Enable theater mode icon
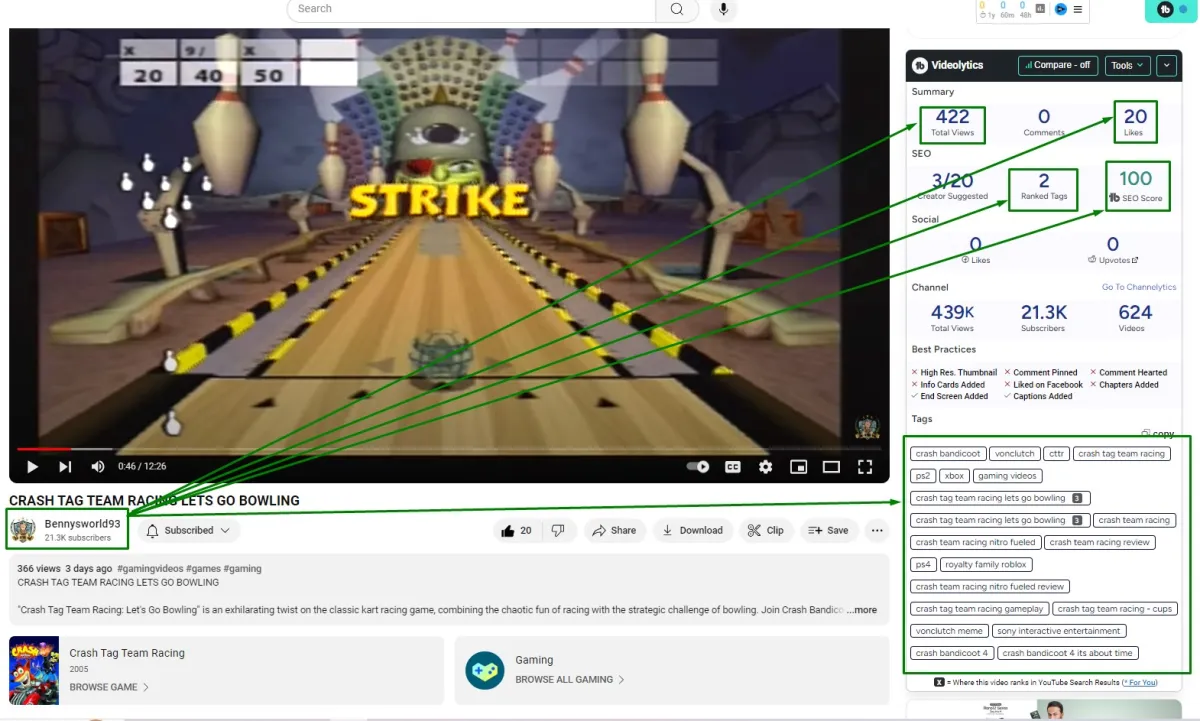Screen dimensions: 1200x721 [x=831, y=466]
